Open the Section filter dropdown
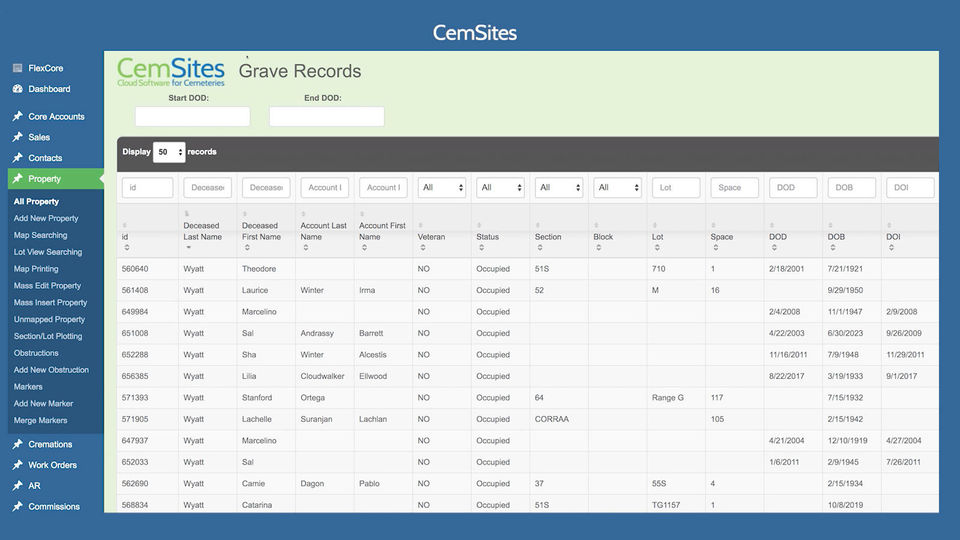The width and height of the screenshot is (960, 540). (x=559, y=187)
